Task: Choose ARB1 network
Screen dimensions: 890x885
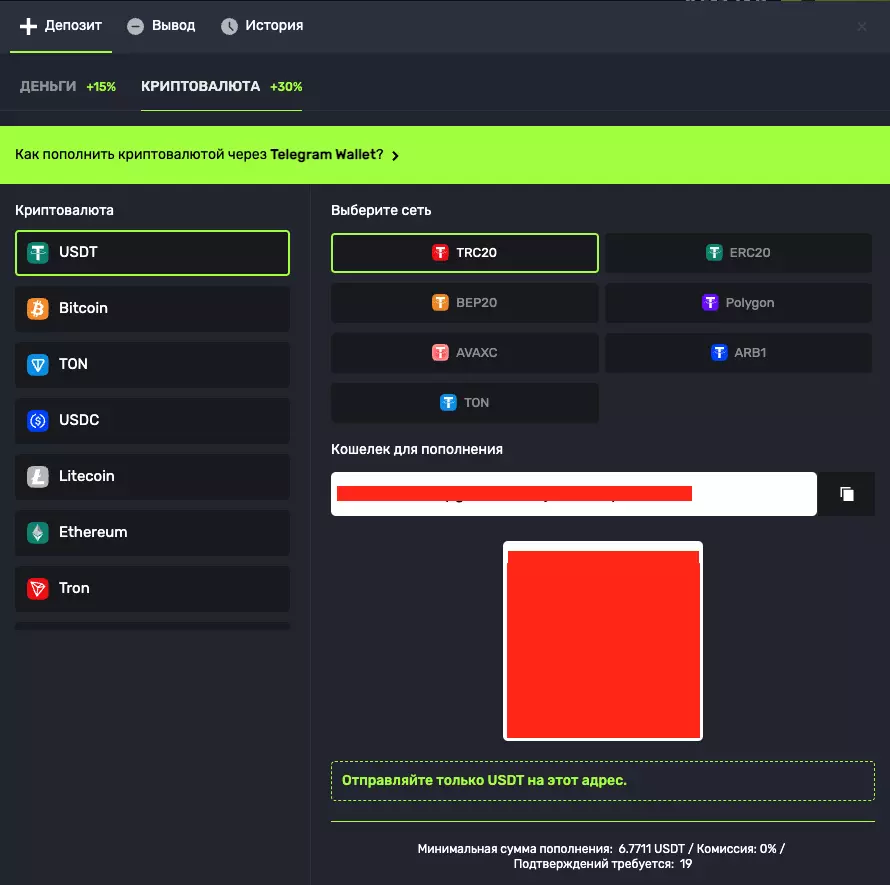Action: point(738,353)
